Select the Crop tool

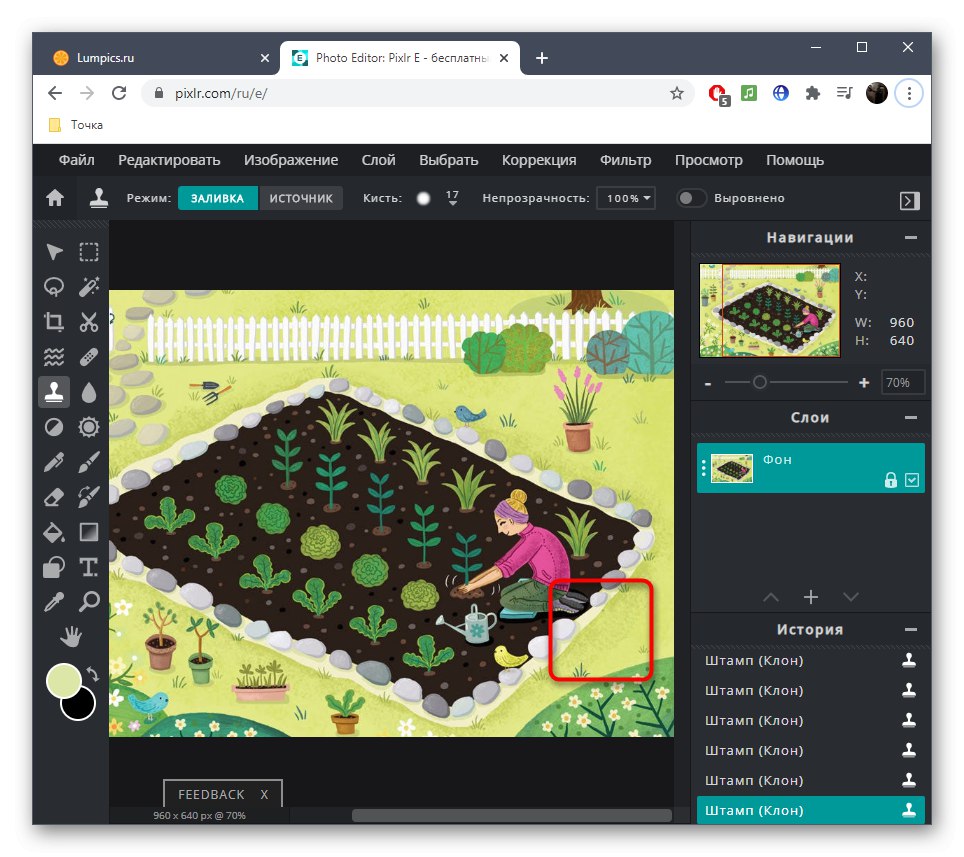(x=54, y=322)
